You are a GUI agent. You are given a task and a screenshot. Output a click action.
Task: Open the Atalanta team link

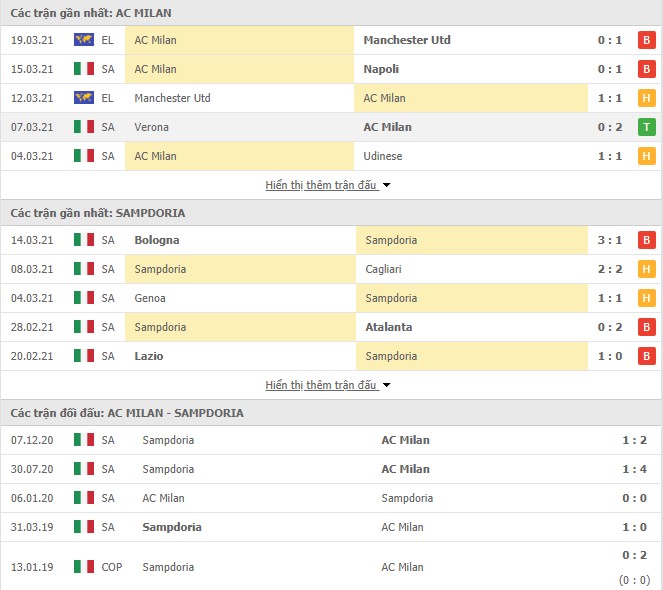coord(389,327)
